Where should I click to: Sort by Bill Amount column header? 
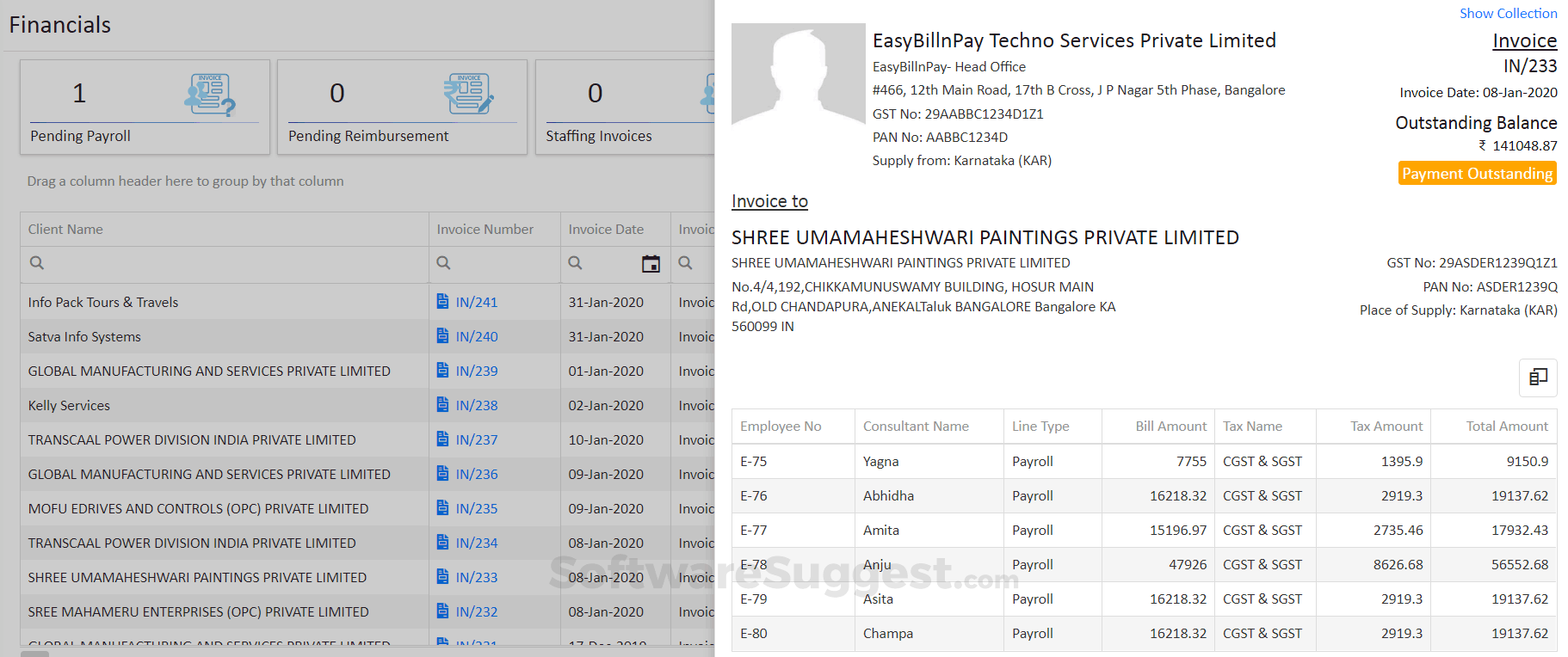[x=1170, y=427]
